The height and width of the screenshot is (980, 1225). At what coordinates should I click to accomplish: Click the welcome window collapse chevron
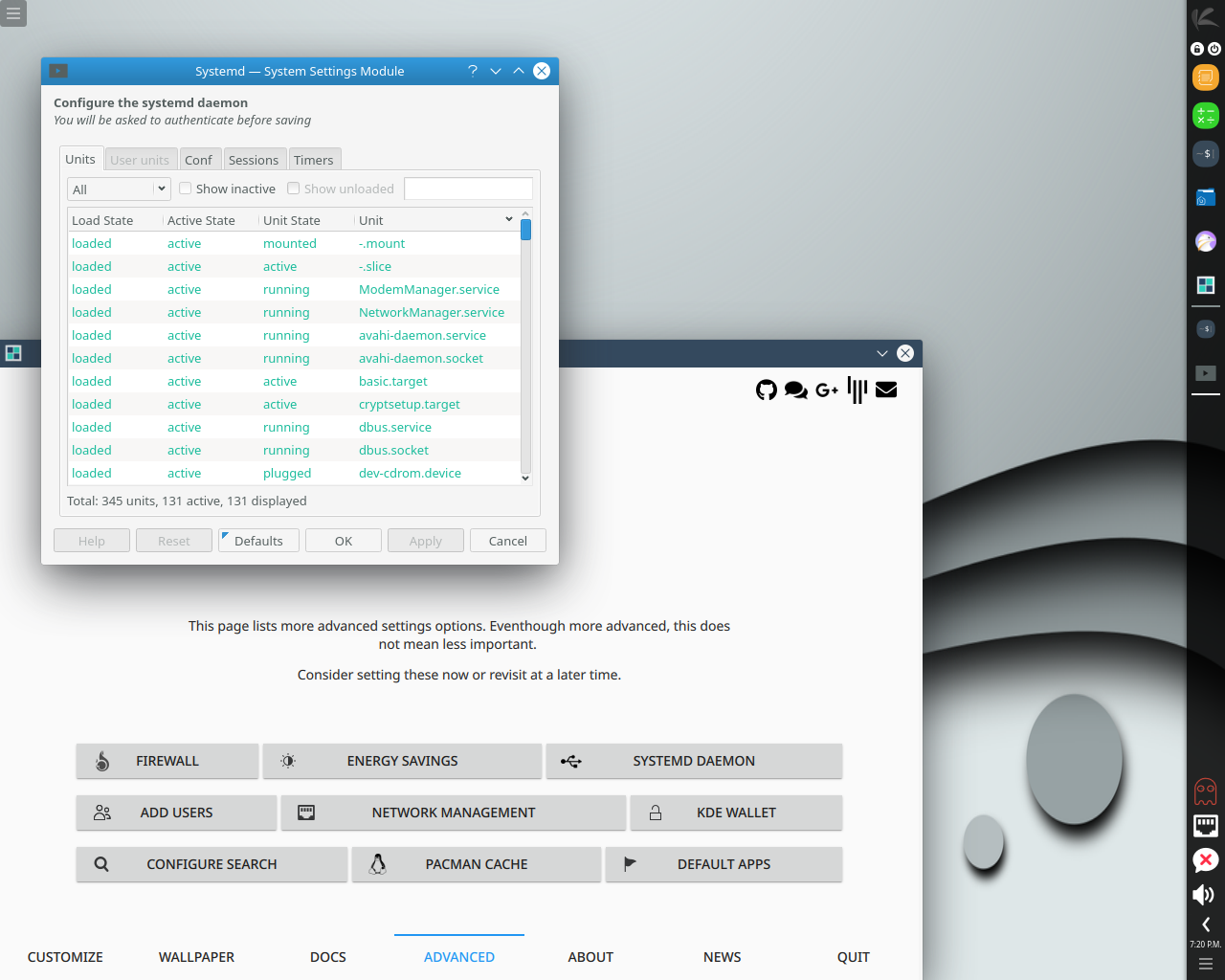[x=882, y=353]
